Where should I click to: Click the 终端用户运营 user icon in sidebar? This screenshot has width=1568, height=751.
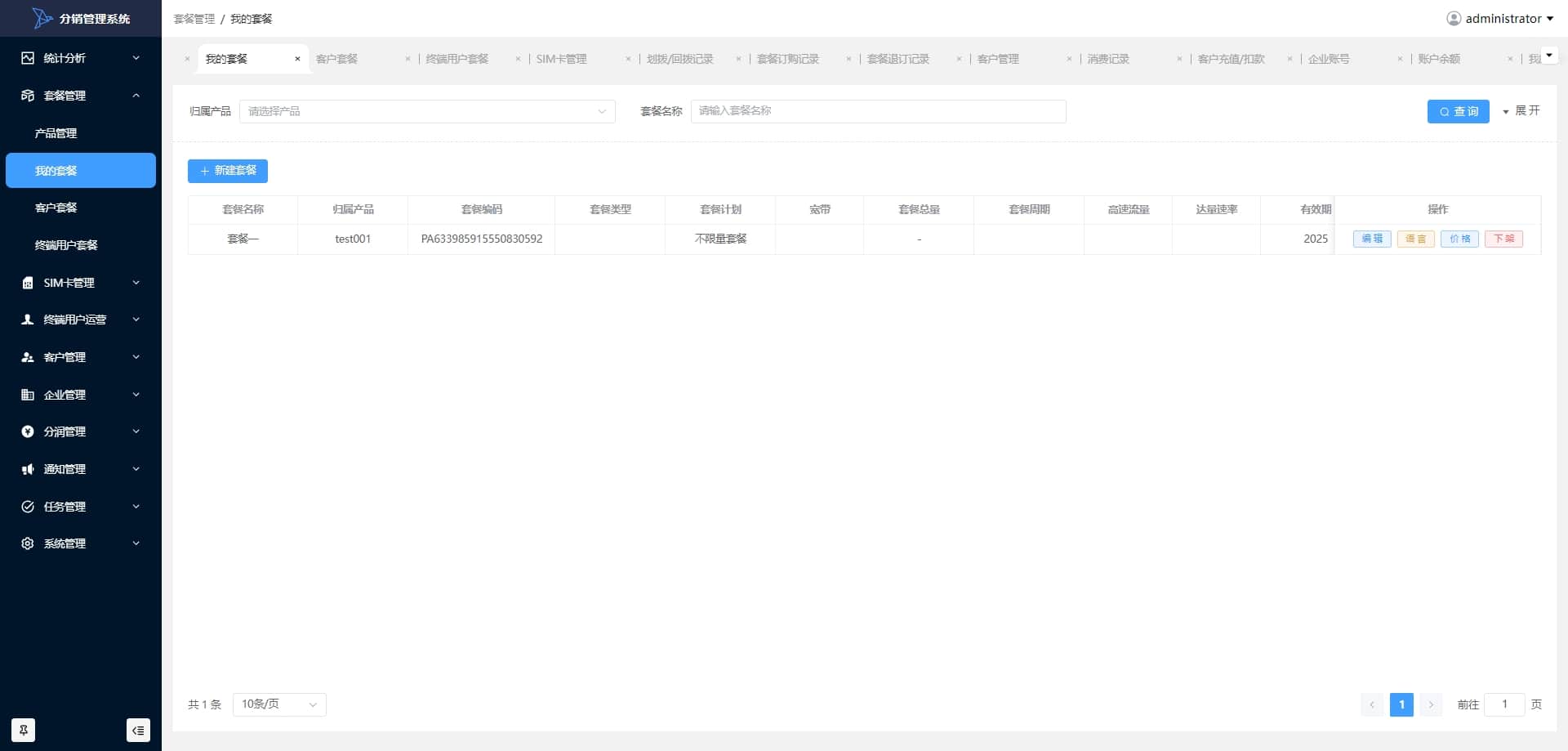coord(28,320)
